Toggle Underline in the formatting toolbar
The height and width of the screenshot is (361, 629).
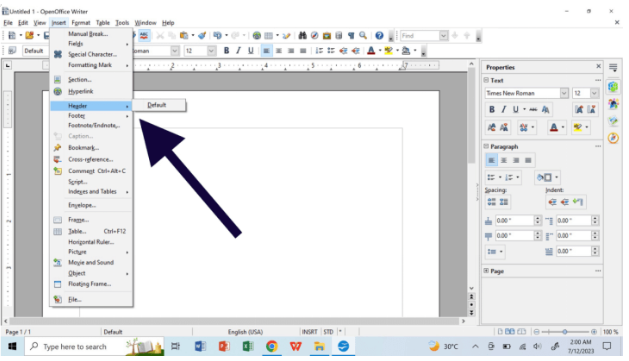[x=251, y=51]
